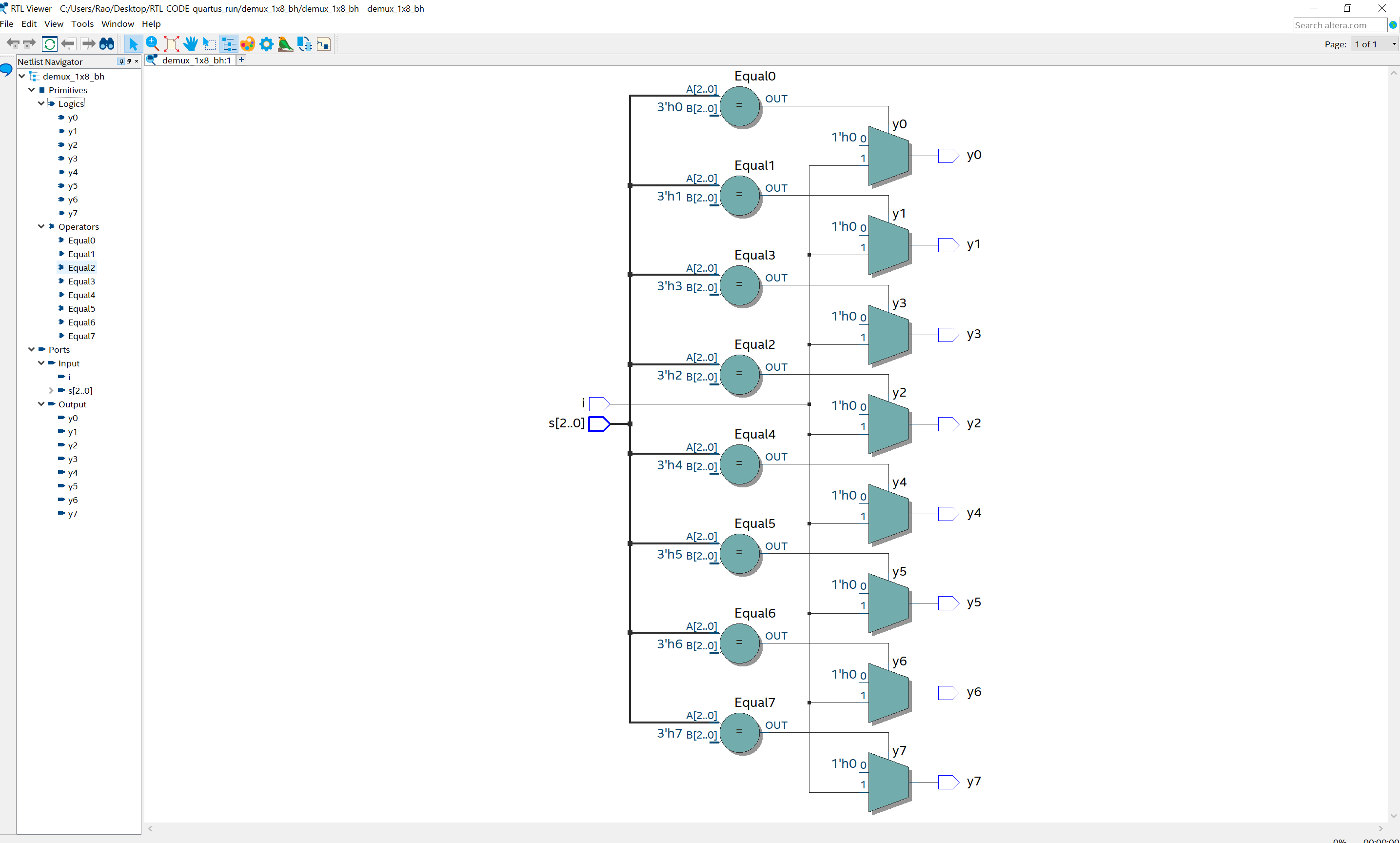
Task: Click the refresh netlist icon
Action: [50, 44]
